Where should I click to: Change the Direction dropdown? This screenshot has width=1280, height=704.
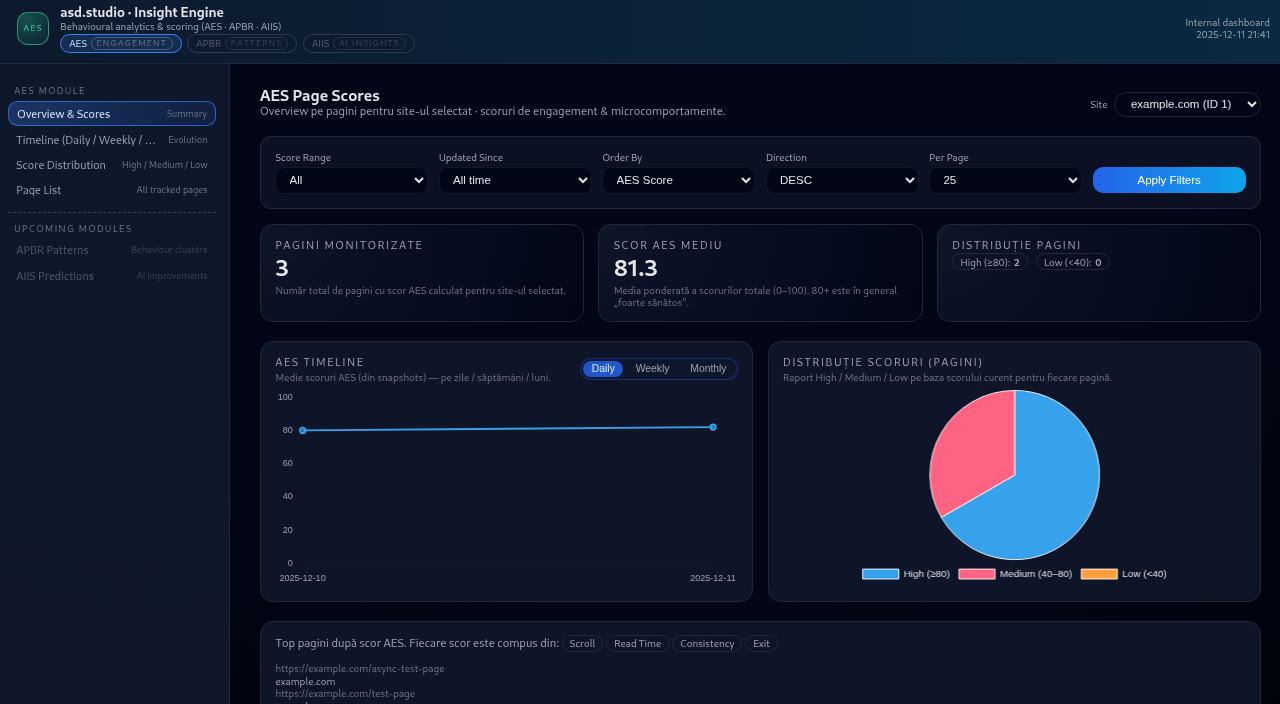[842, 180]
